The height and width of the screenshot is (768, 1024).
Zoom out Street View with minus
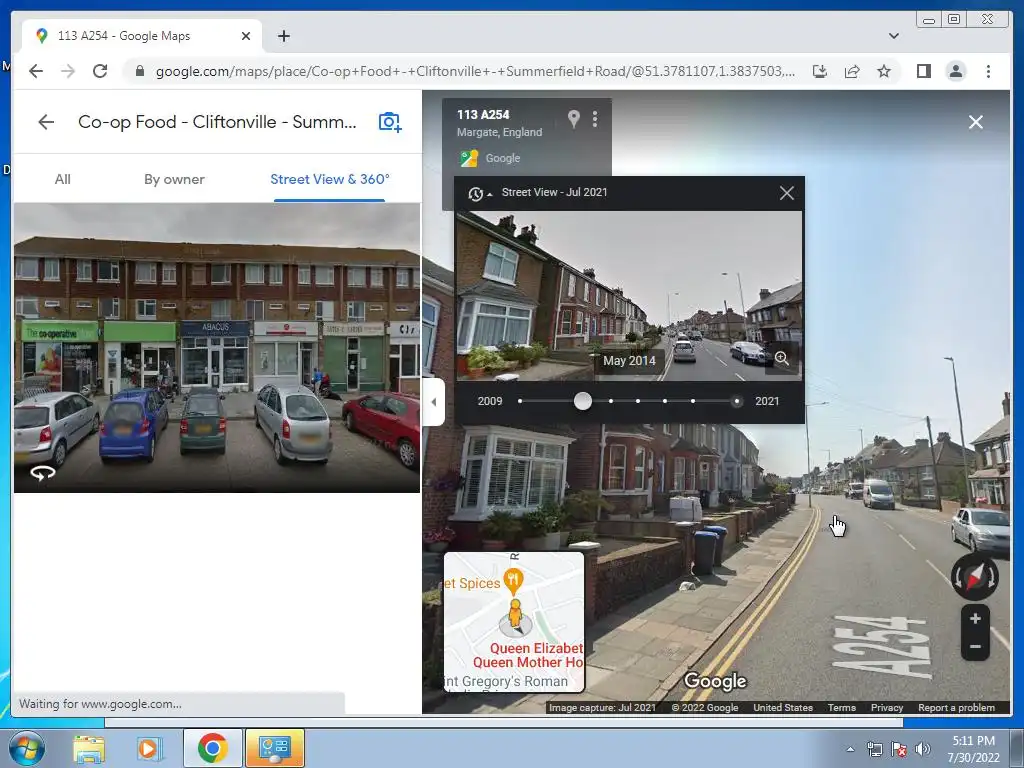click(975, 647)
